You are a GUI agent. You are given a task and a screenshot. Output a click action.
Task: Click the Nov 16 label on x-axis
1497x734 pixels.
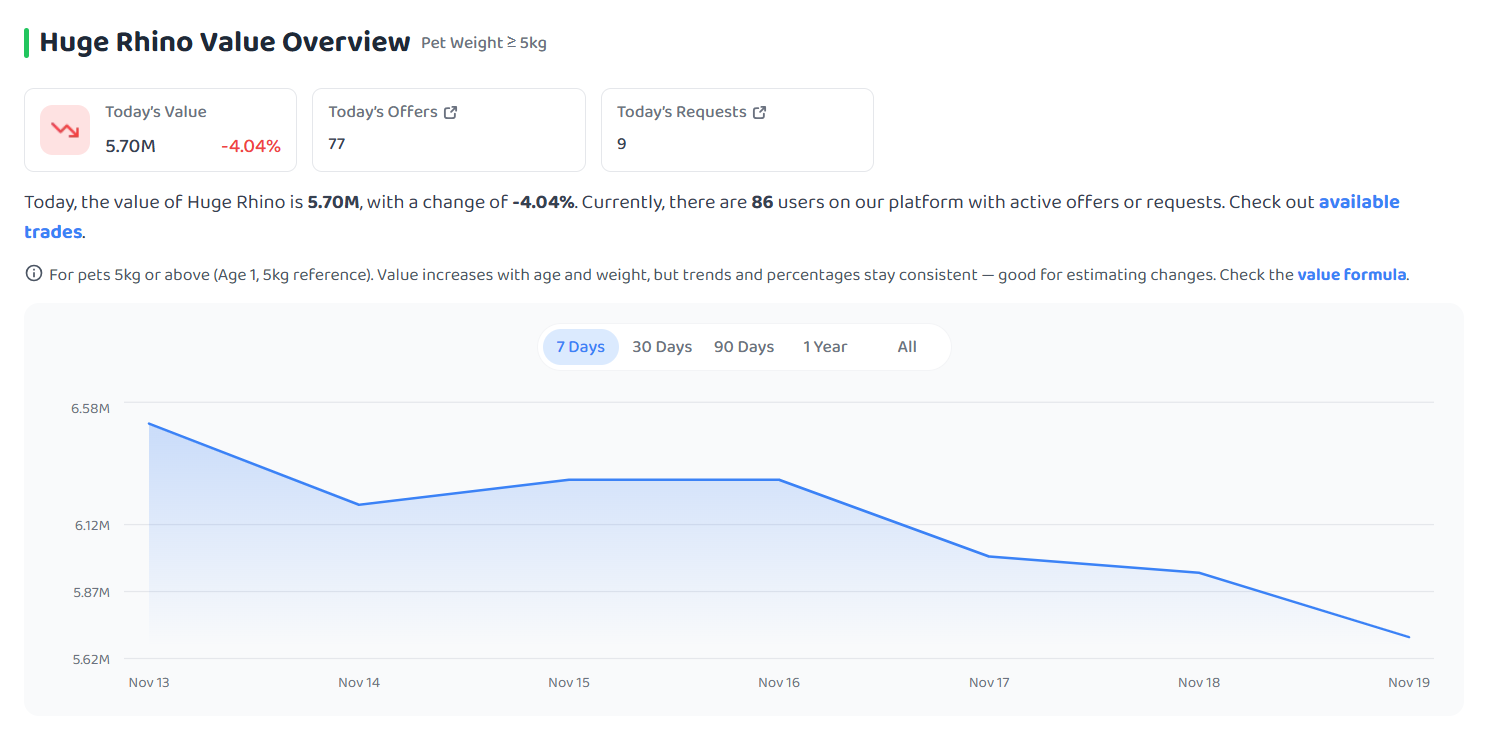(779, 683)
